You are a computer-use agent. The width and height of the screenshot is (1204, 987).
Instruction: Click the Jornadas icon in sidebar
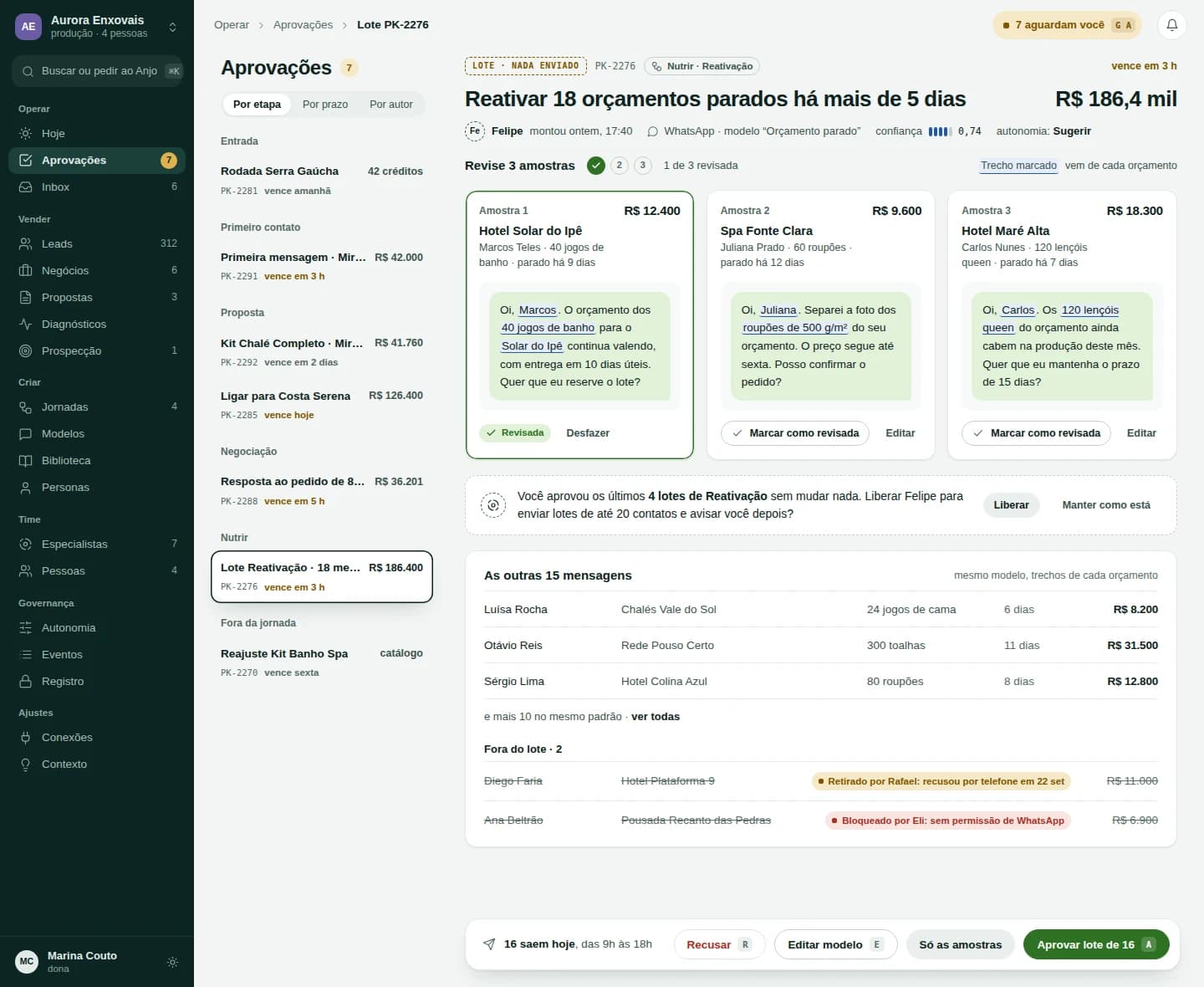26,407
